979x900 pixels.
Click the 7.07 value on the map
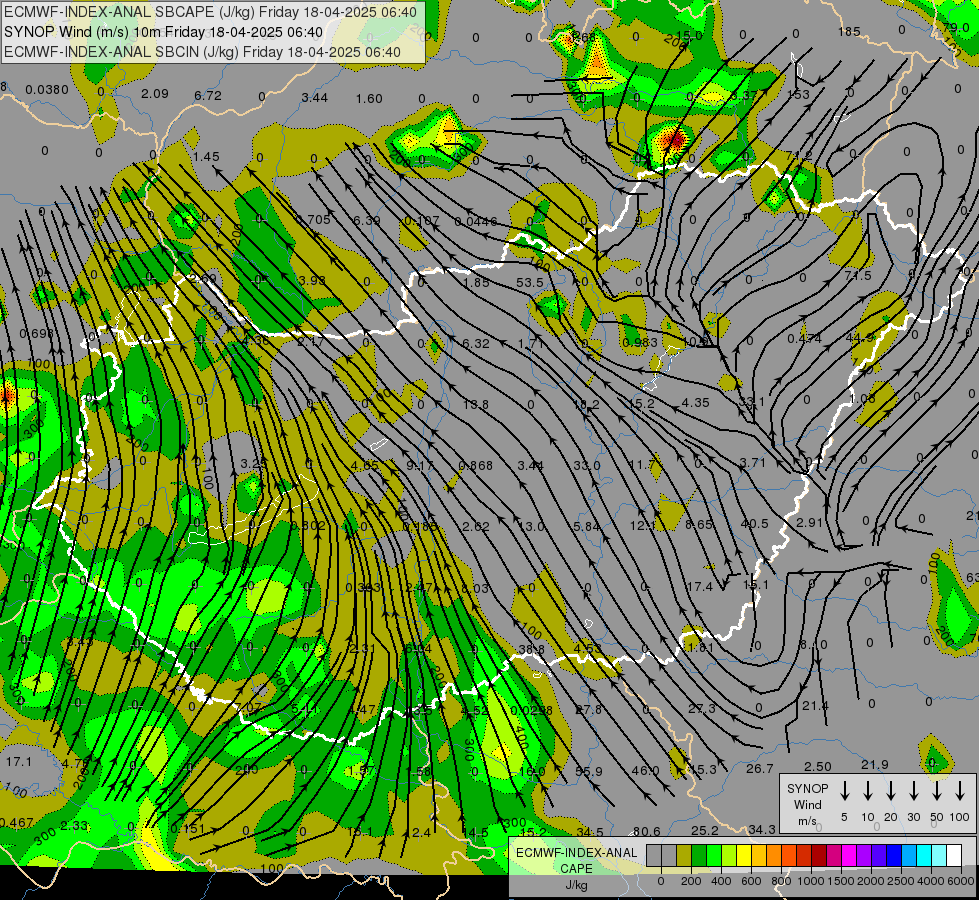point(248,707)
